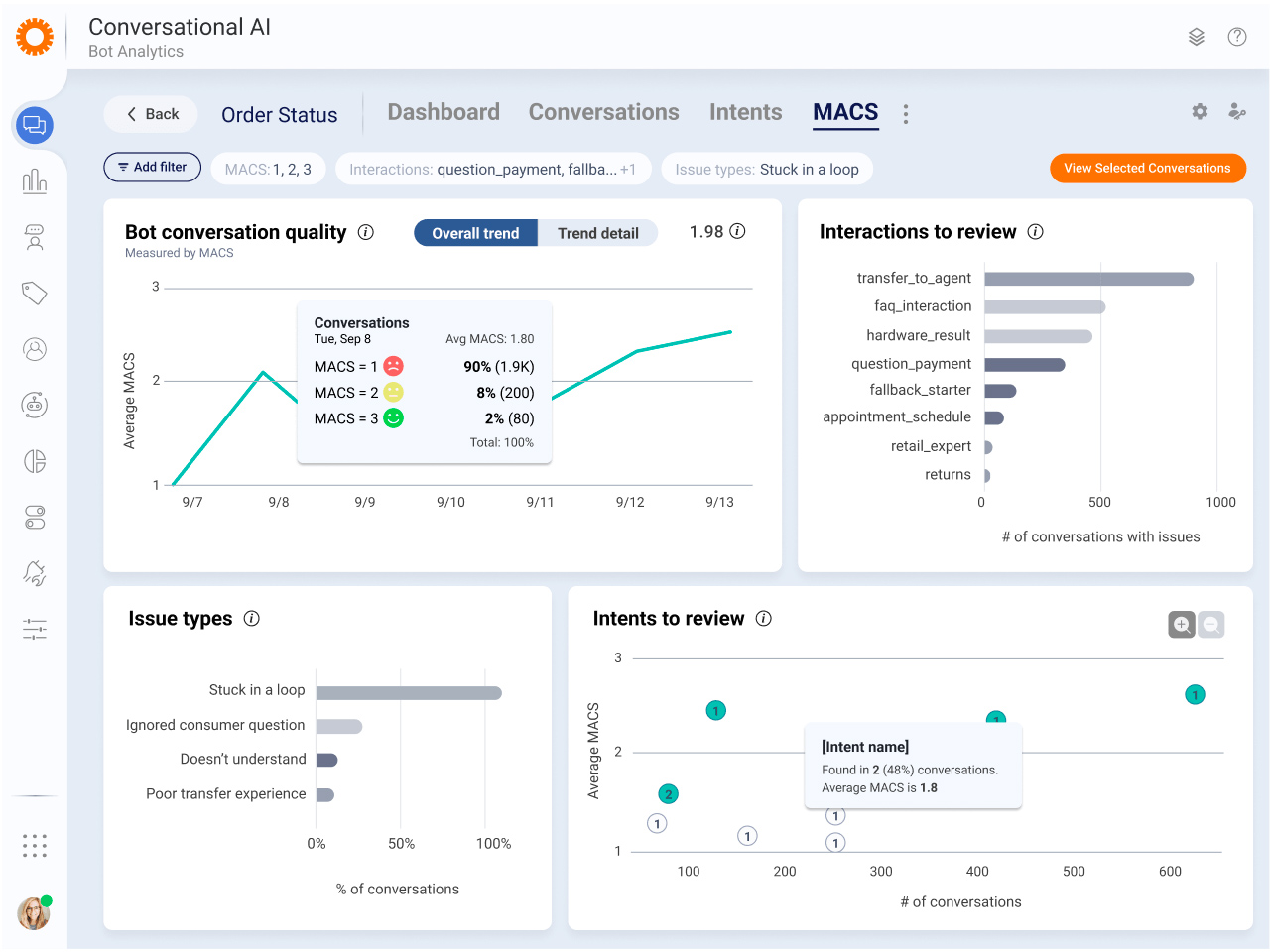The width and height of the screenshot is (1270, 952).
Task: Open the help question mark icon
Action: (1236, 37)
